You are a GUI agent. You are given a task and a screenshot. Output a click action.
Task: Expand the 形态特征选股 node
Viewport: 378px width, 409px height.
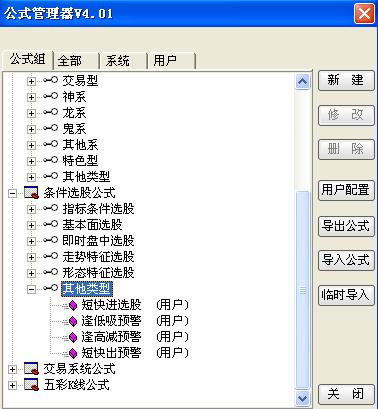pos(31,273)
